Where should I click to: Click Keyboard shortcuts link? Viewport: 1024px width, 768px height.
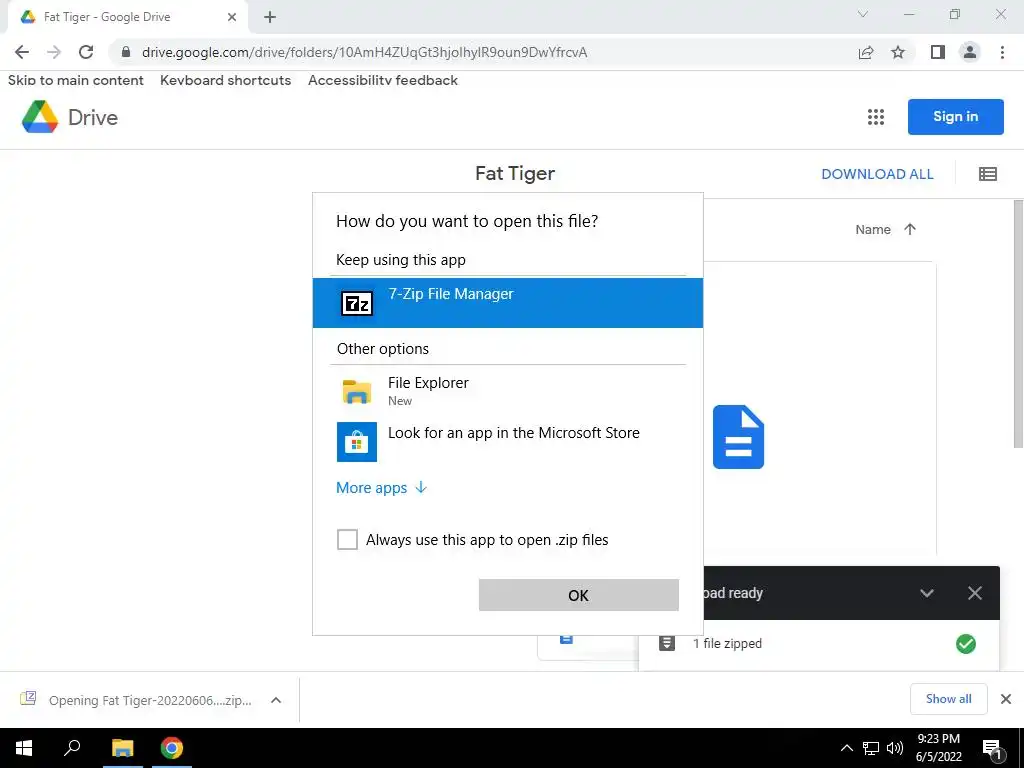pyautogui.click(x=225, y=80)
